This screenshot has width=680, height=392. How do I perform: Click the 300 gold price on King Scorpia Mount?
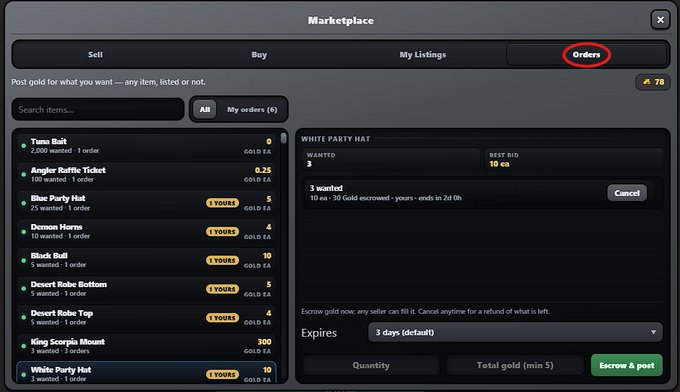[264, 342]
